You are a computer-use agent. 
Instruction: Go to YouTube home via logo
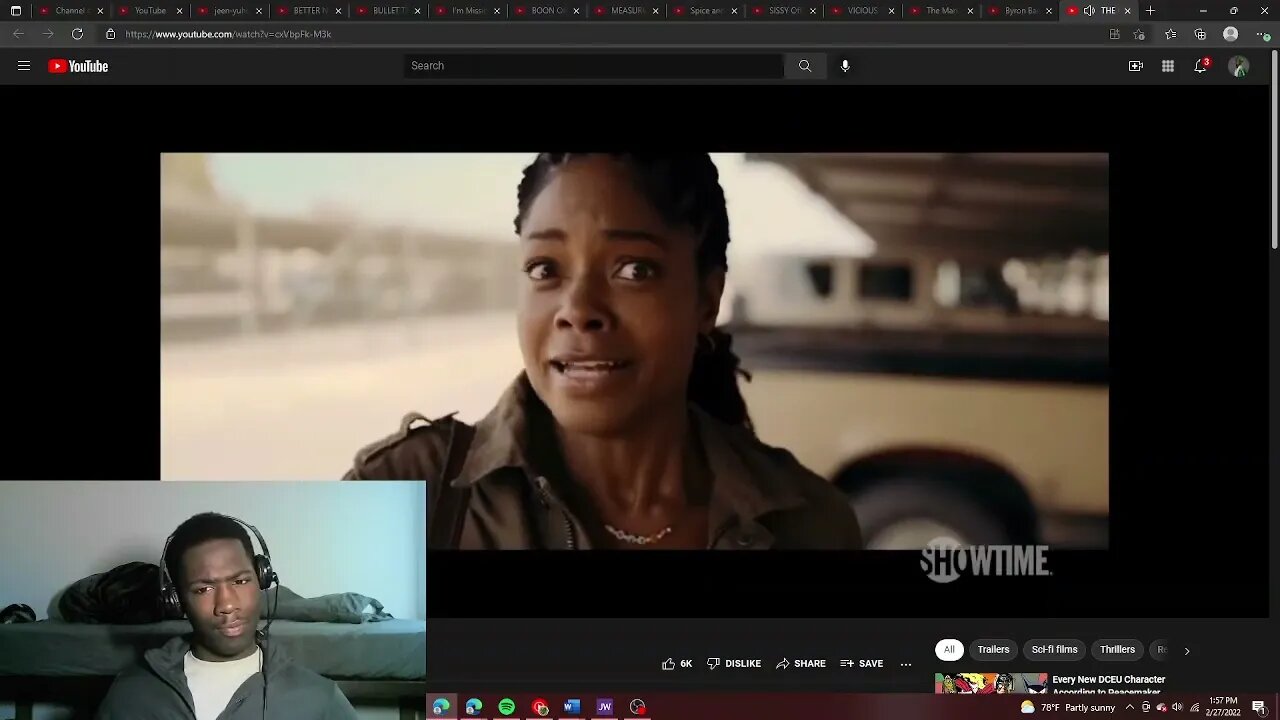tap(78, 66)
